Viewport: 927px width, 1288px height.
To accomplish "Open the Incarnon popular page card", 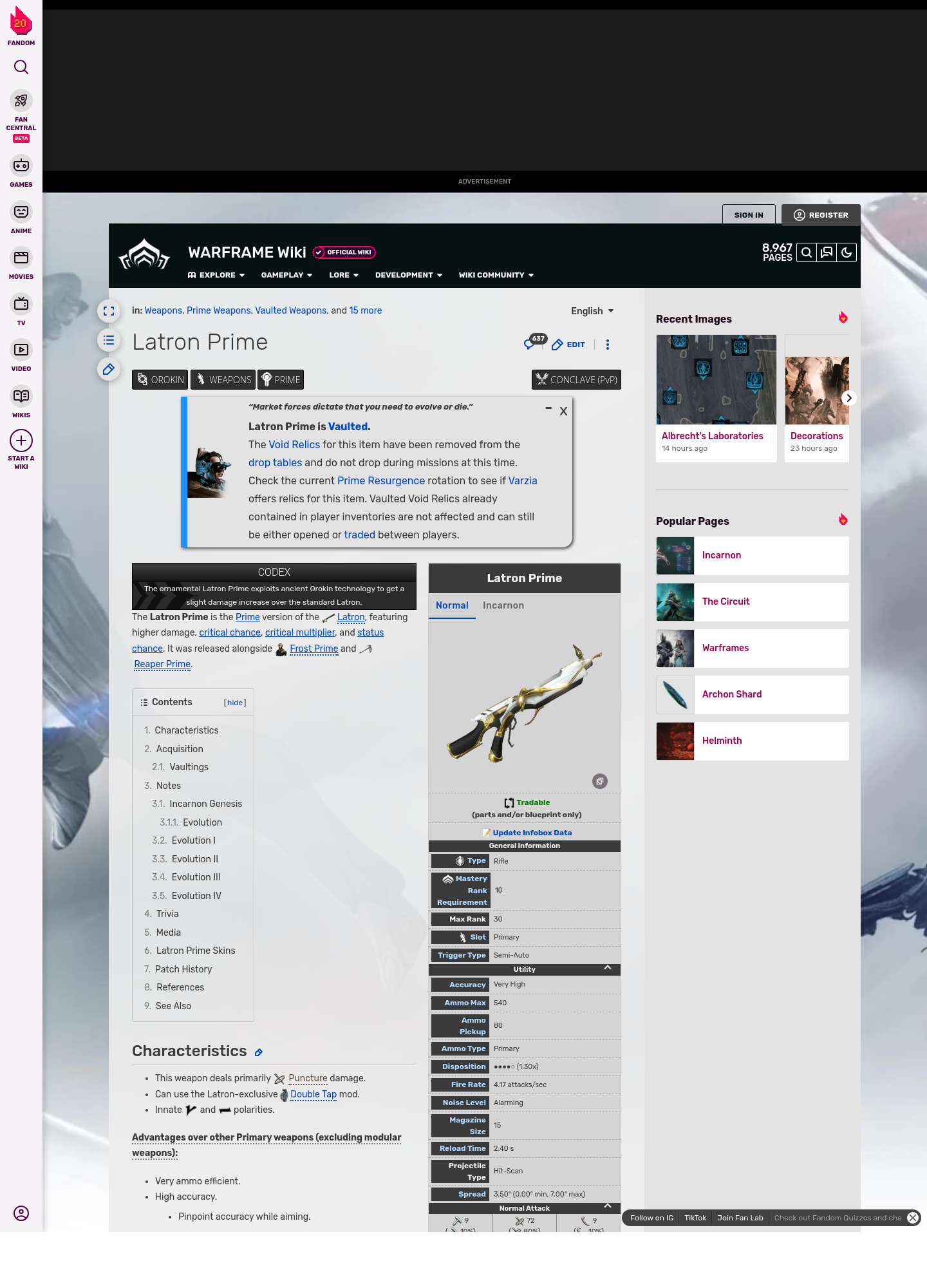I will (x=753, y=556).
